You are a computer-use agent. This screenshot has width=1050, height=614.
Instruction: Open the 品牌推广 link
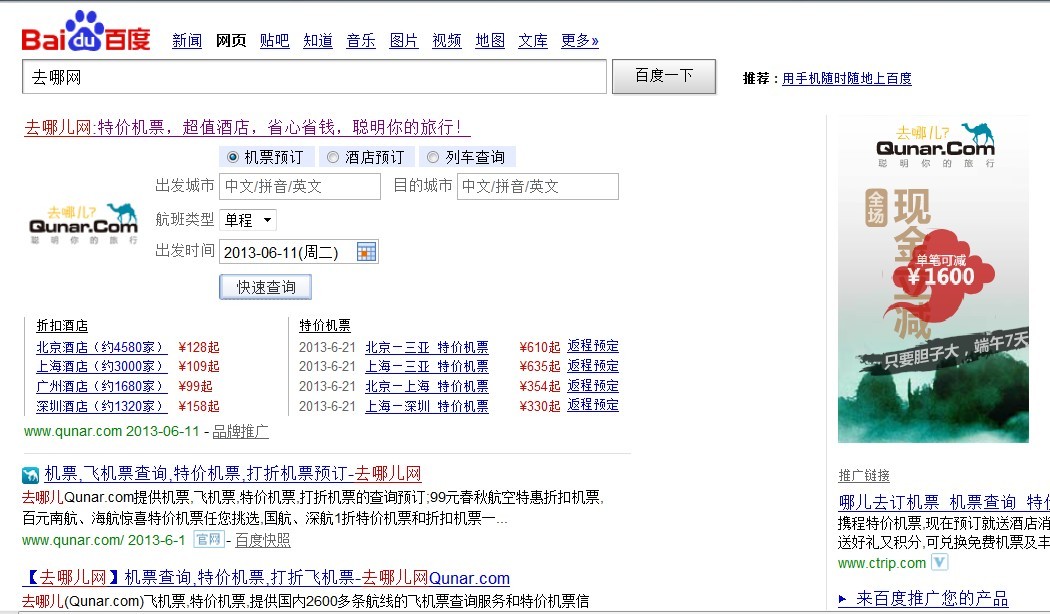coord(240,432)
